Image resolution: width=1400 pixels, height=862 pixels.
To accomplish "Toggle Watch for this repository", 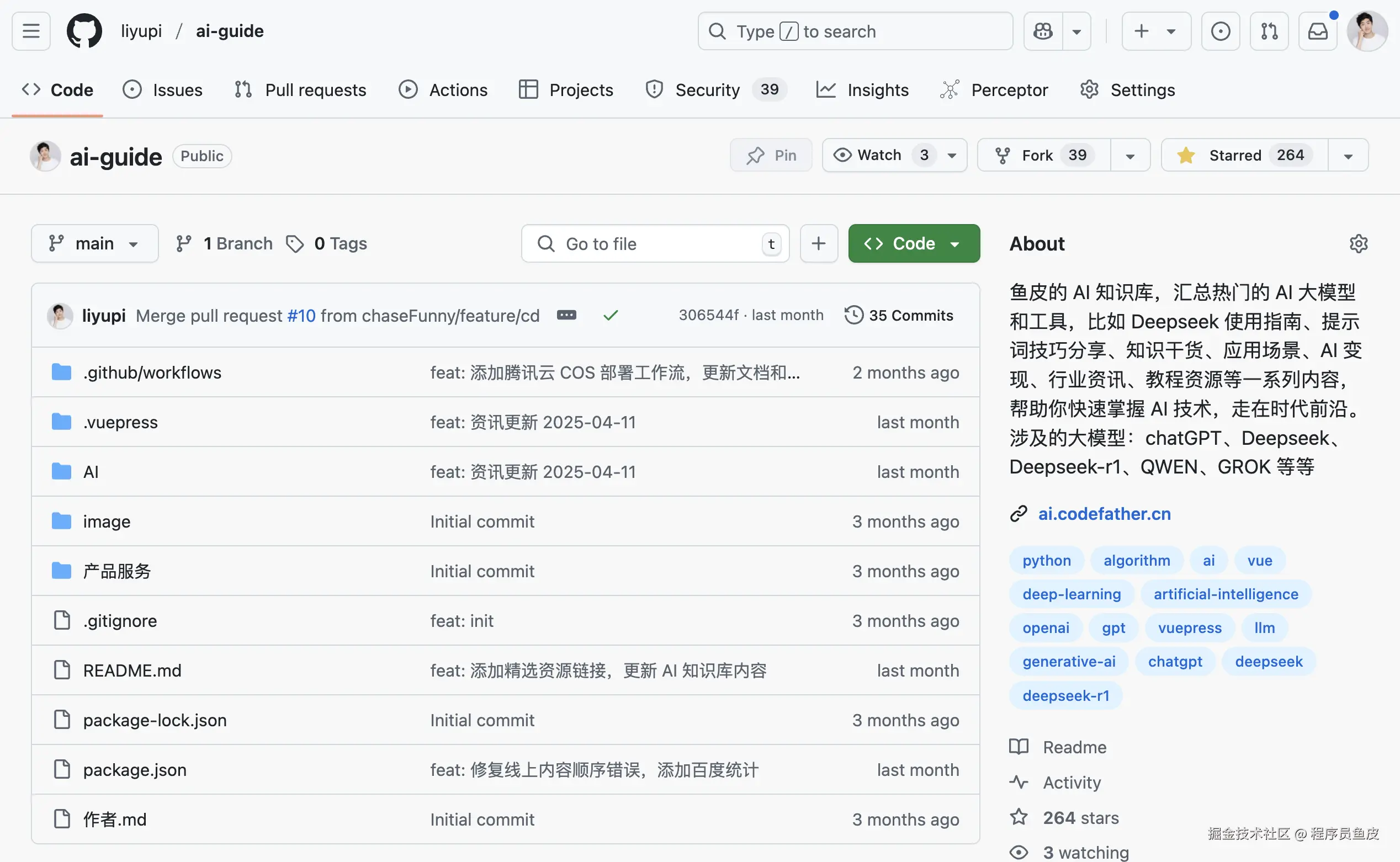I will [879, 155].
